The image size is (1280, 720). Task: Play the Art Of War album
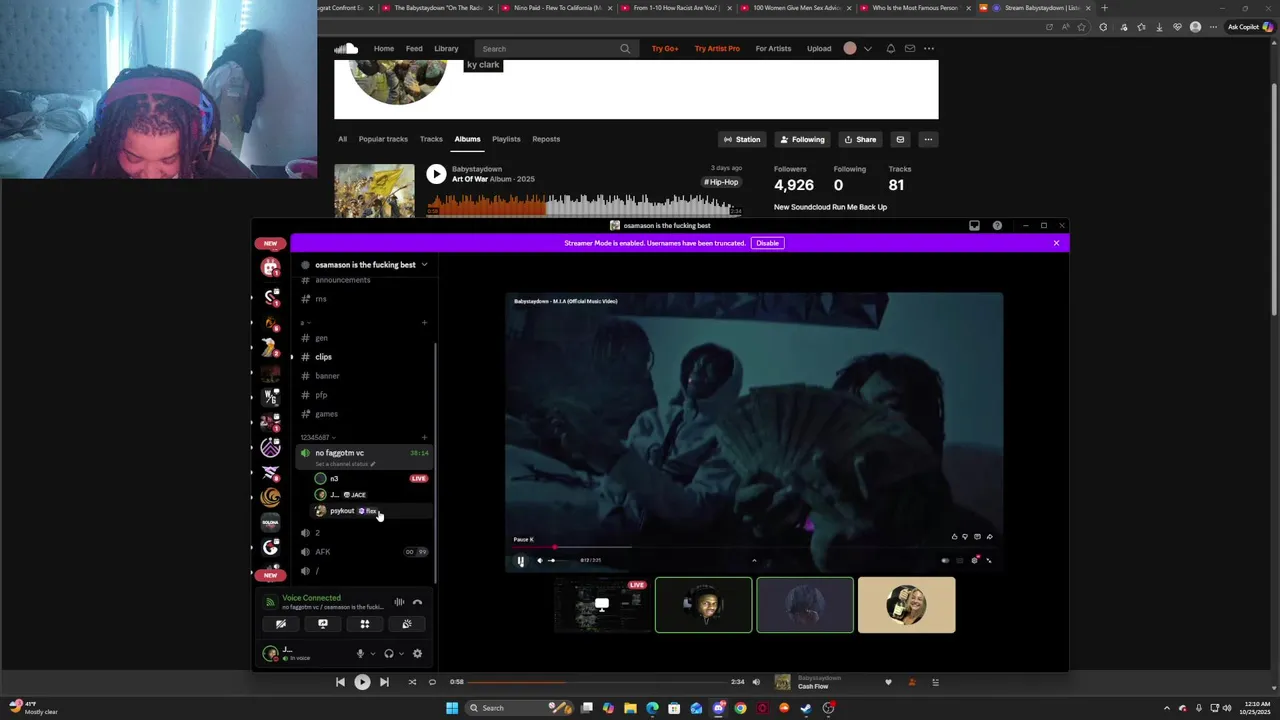pyautogui.click(x=436, y=174)
